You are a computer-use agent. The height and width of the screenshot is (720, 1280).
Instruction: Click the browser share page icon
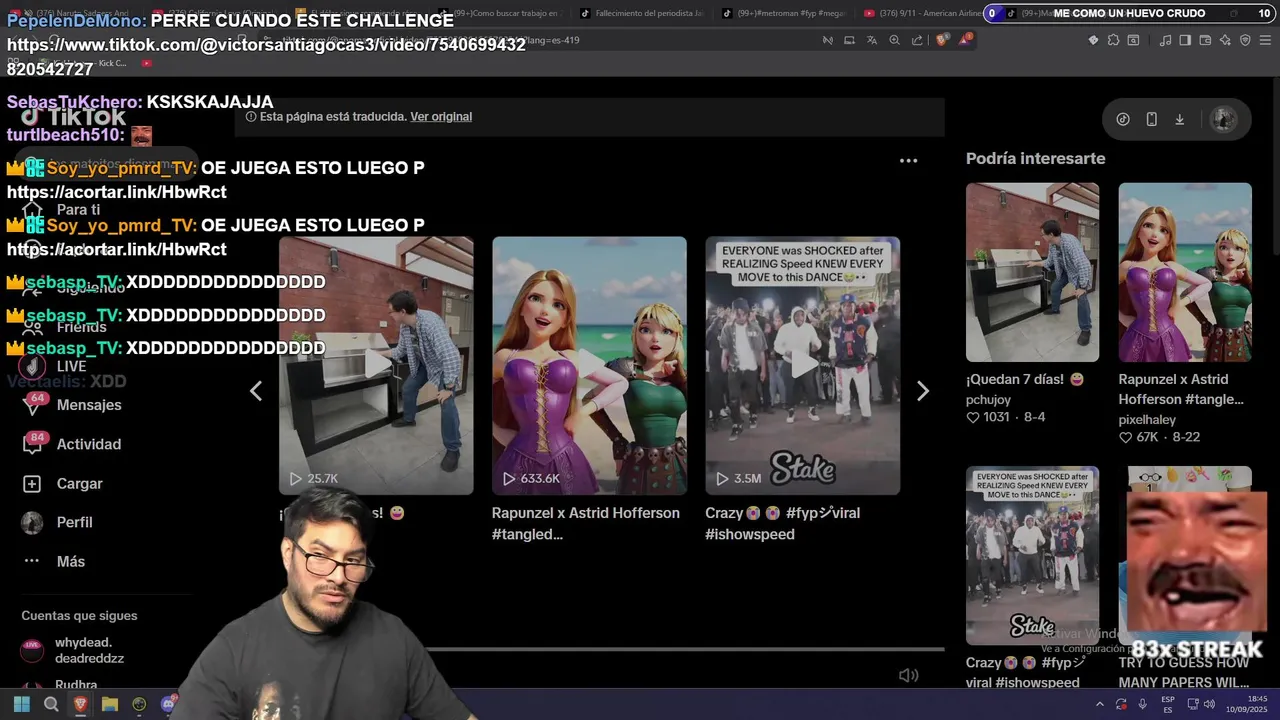pyautogui.click(x=917, y=40)
